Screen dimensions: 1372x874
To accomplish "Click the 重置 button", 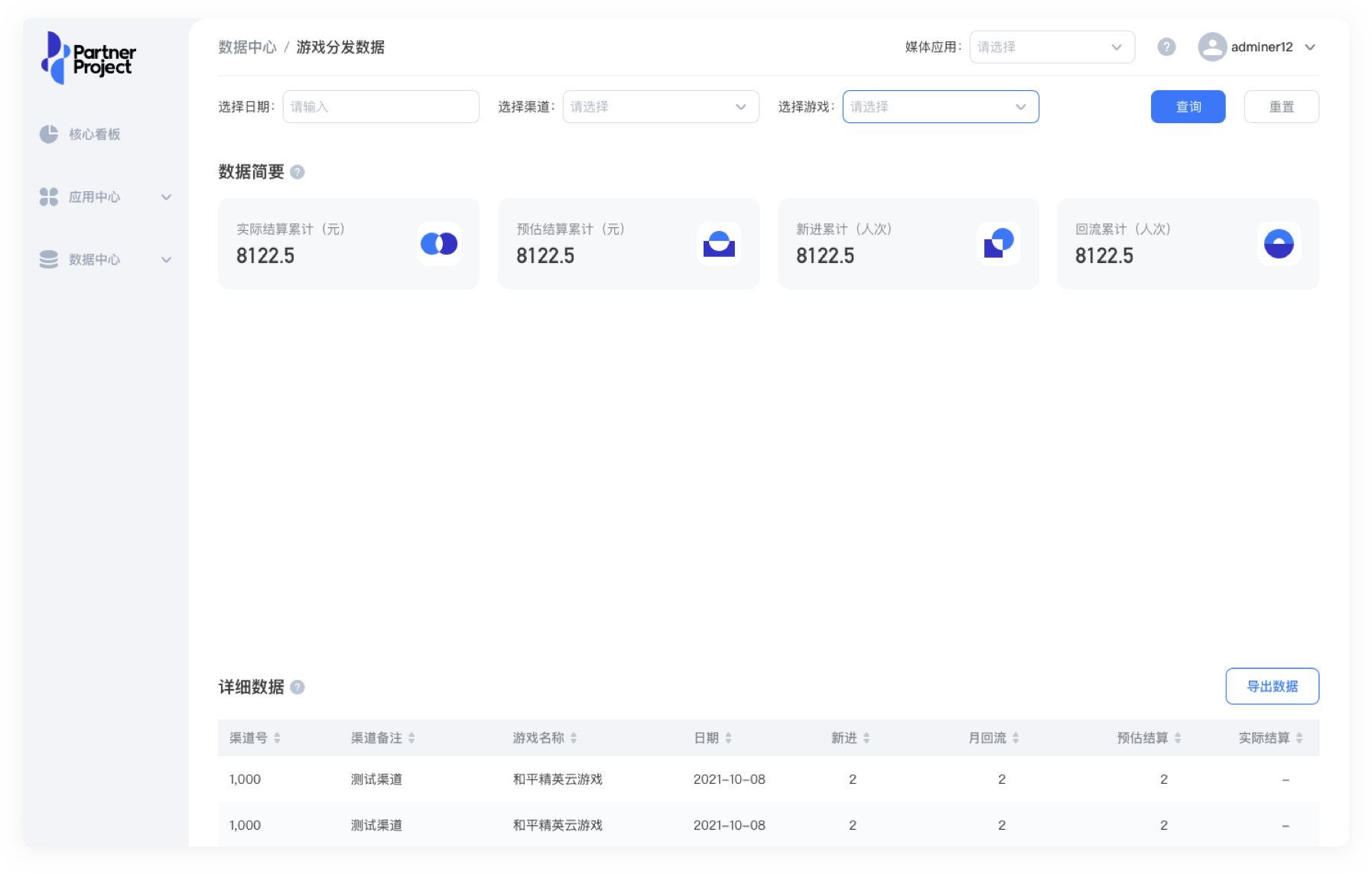I will pos(1281,107).
